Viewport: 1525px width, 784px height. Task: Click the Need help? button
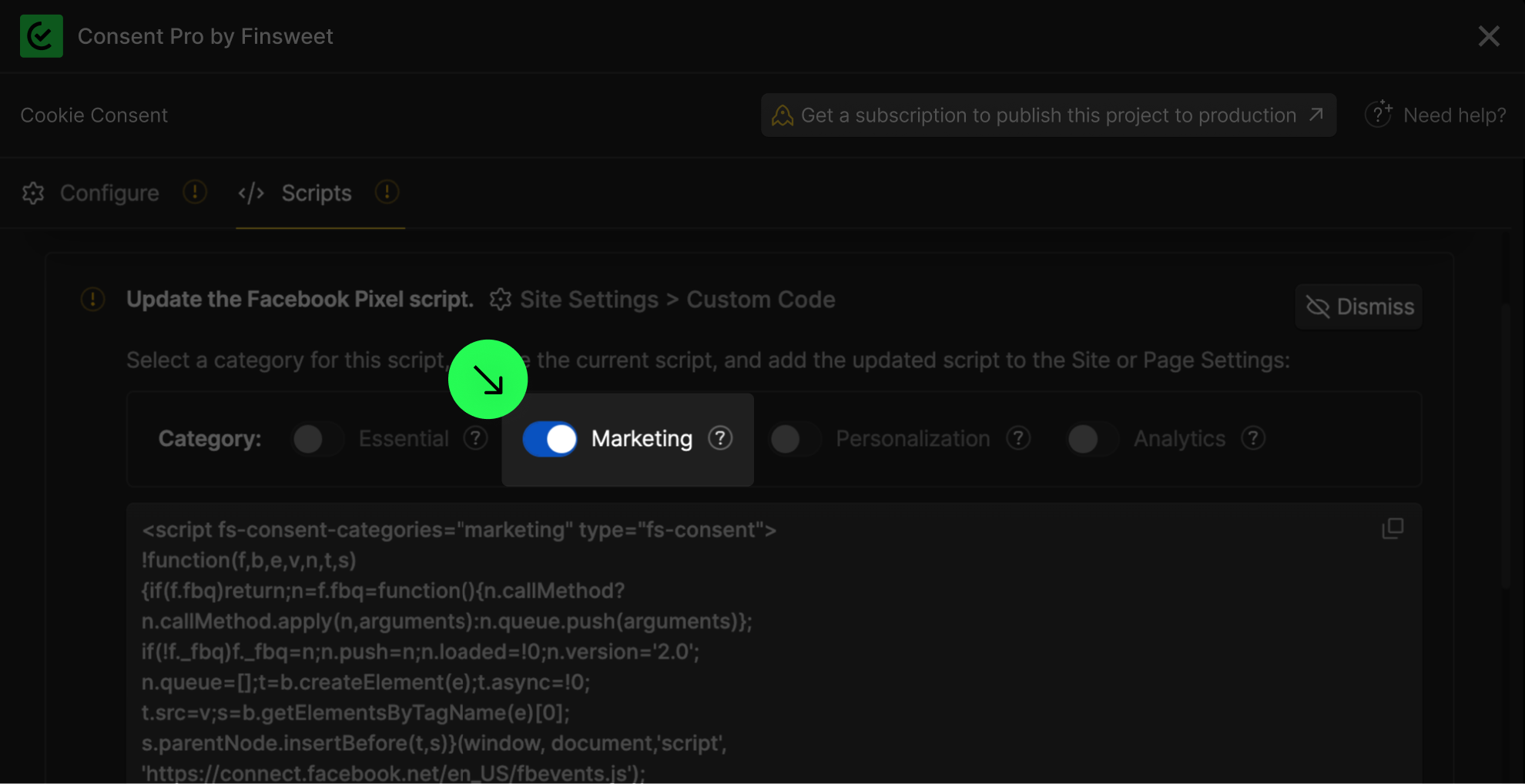pyautogui.click(x=1435, y=115)
